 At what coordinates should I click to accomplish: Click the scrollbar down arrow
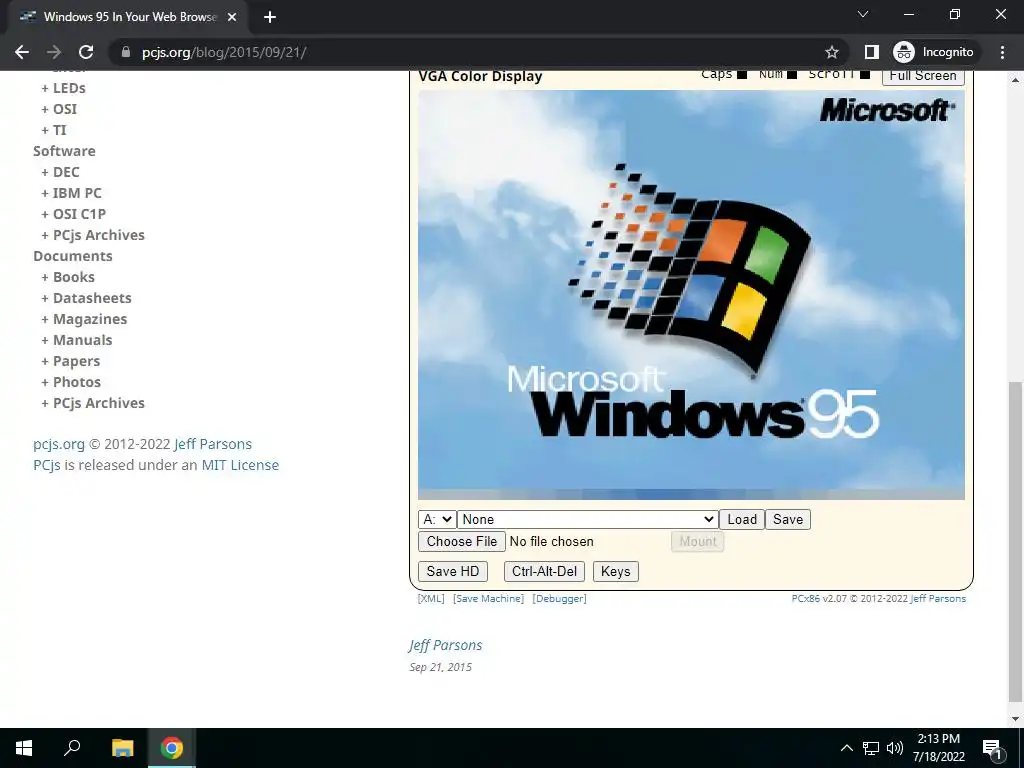click(x=1016, y=719)
